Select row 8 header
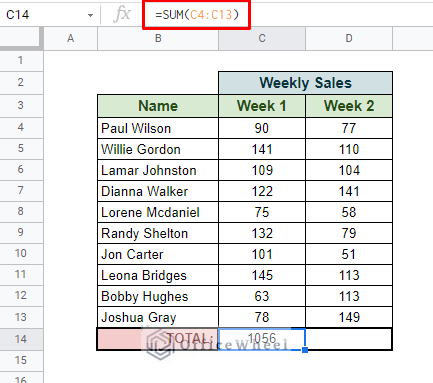 [x=21, y=212]
